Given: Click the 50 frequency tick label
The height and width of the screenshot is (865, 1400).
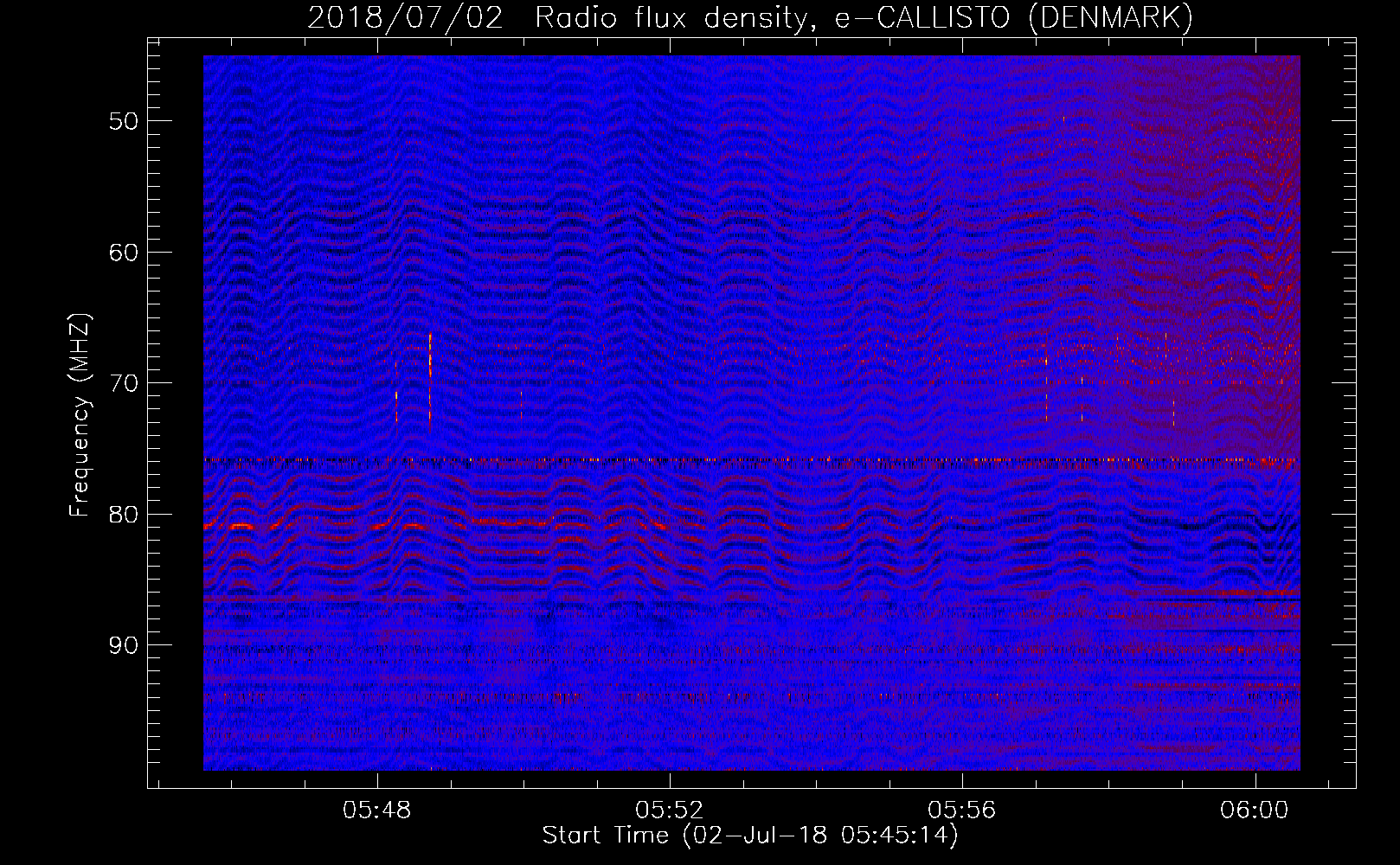Looking at the screenshot, I should pos(123,121).
